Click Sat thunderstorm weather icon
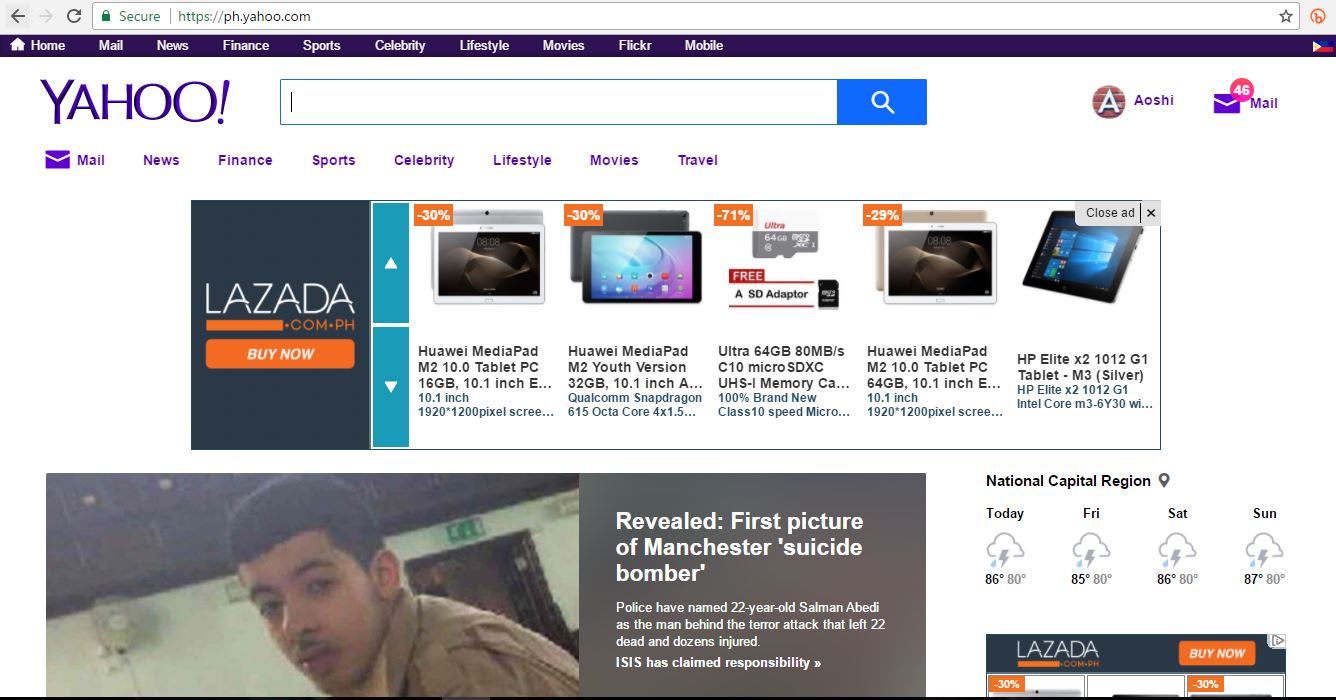This screenshot has height=700, width=1336. click(1178, 551)
